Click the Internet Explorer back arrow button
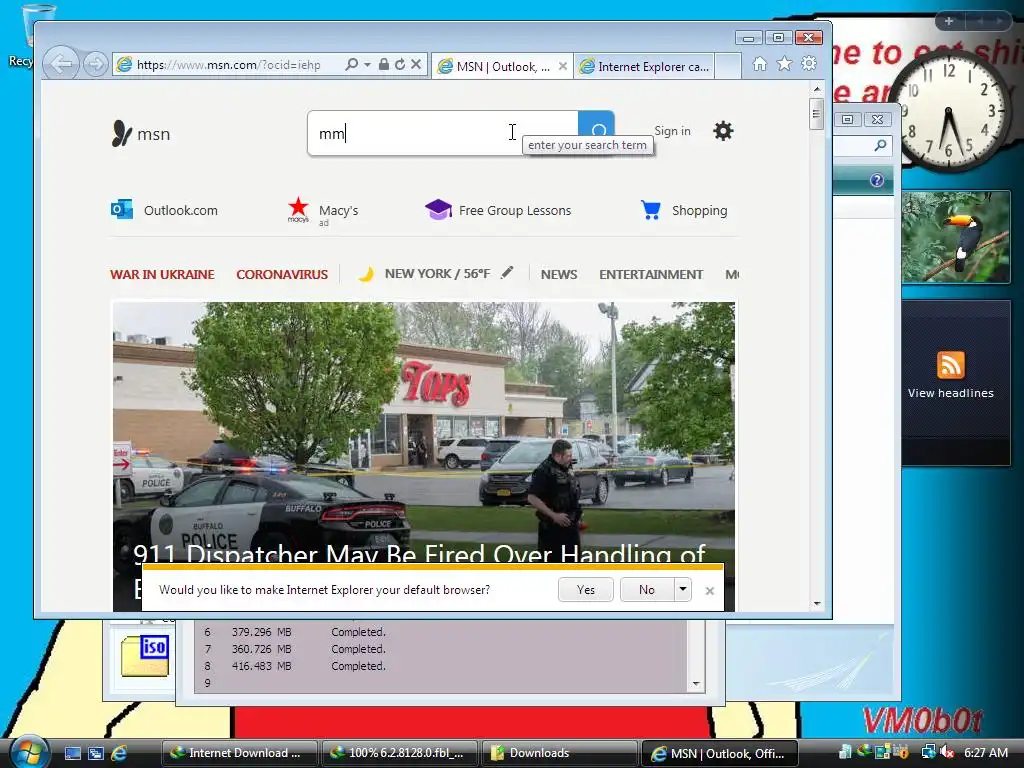Screen dimensions: 1024x768 [61, 64]
